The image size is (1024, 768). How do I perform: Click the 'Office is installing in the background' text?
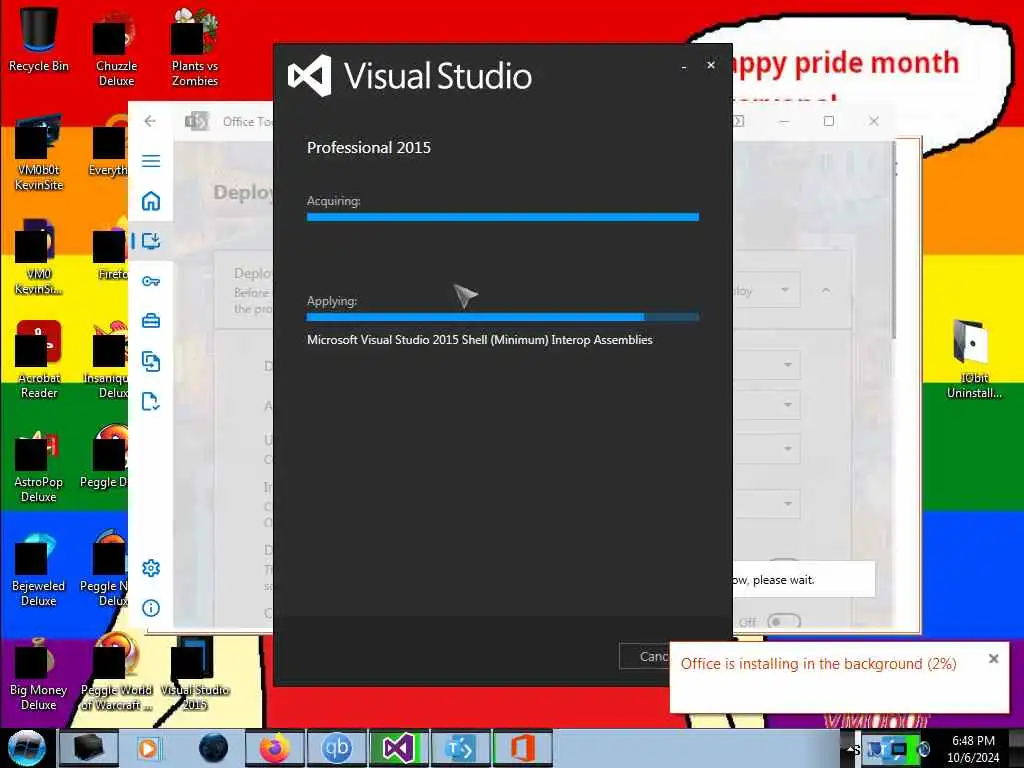click(x=818, y=664)
